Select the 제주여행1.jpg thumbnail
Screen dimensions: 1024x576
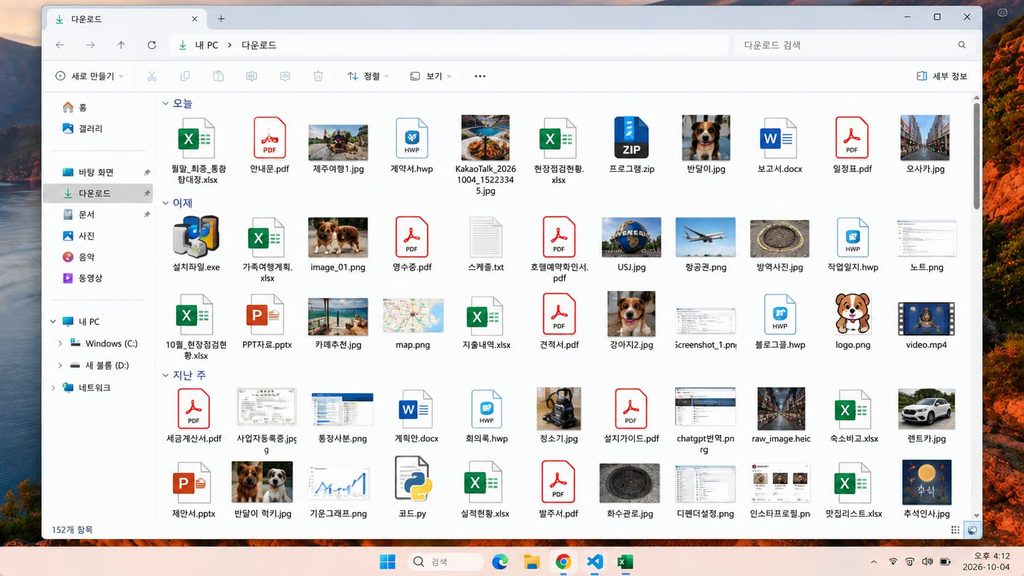click(338, 142)
